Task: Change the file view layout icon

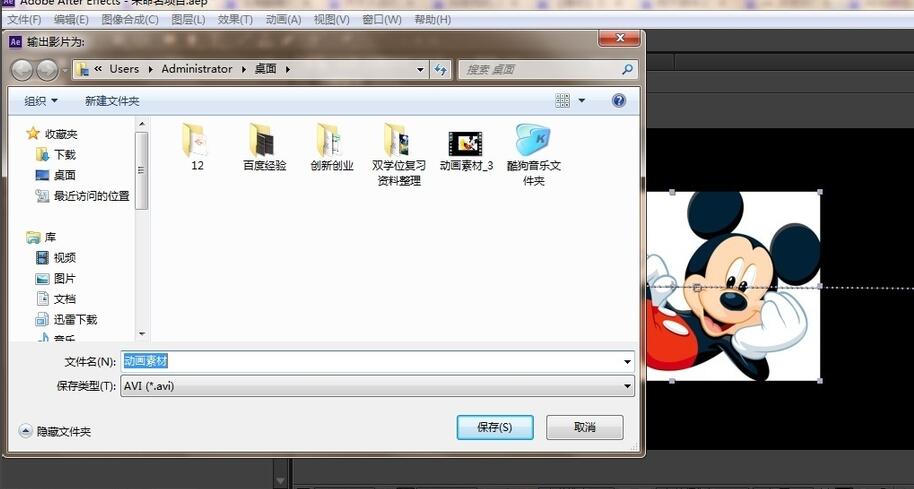Action: coord(563,101)
